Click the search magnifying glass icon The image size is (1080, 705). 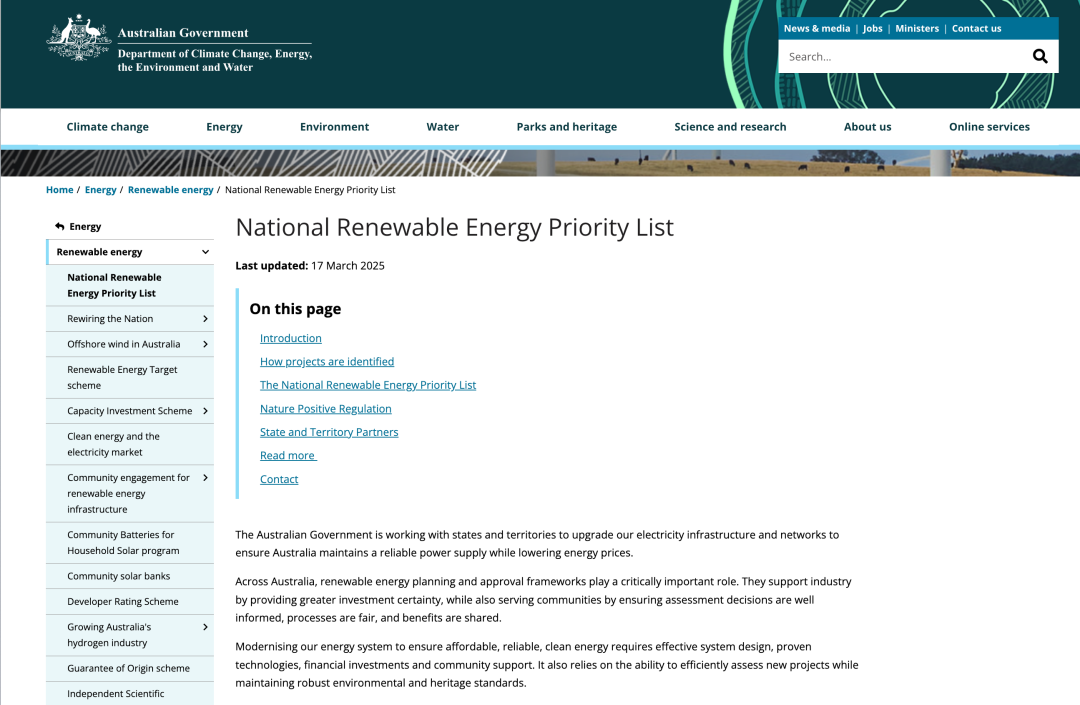coord(1040,56)
